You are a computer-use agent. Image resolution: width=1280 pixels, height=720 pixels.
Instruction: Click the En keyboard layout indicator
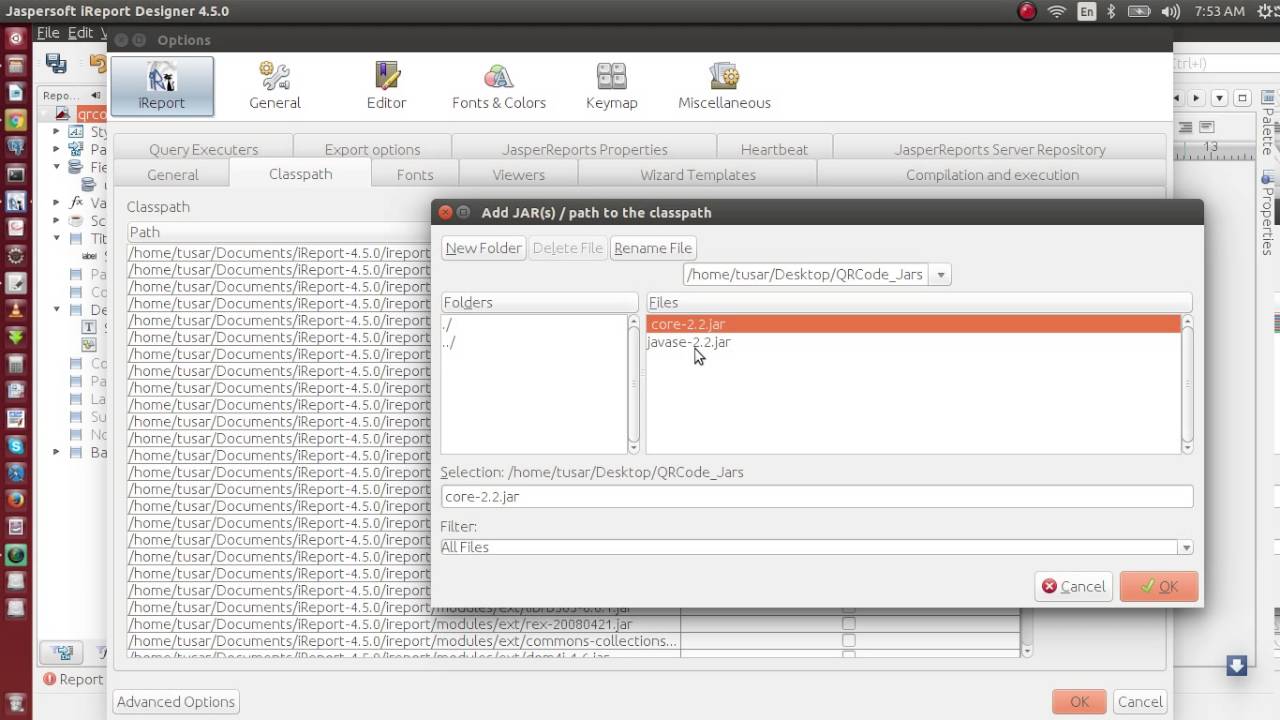[x=1086, y=11]
